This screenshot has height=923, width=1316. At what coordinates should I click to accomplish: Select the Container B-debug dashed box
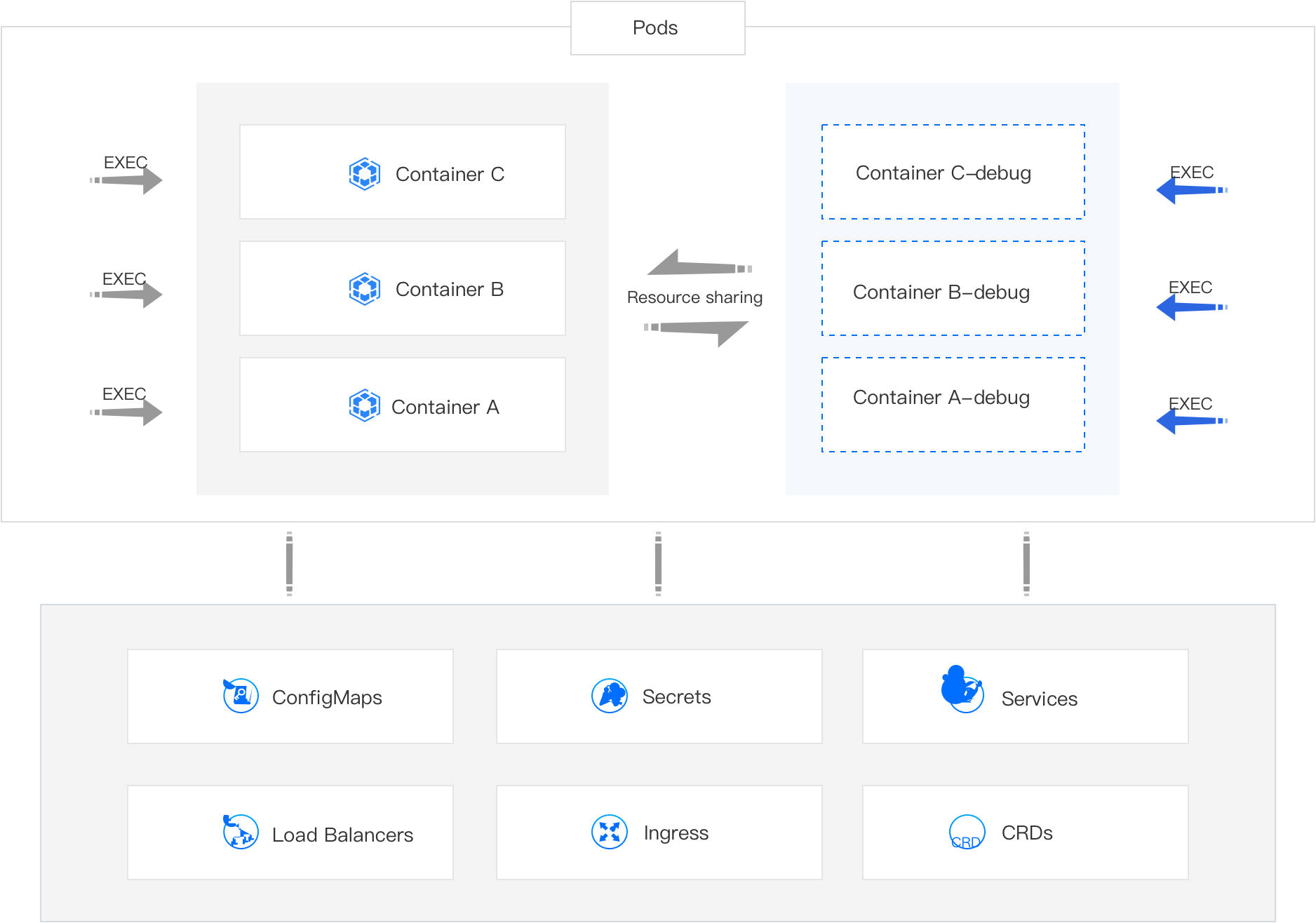click(953, 289)
